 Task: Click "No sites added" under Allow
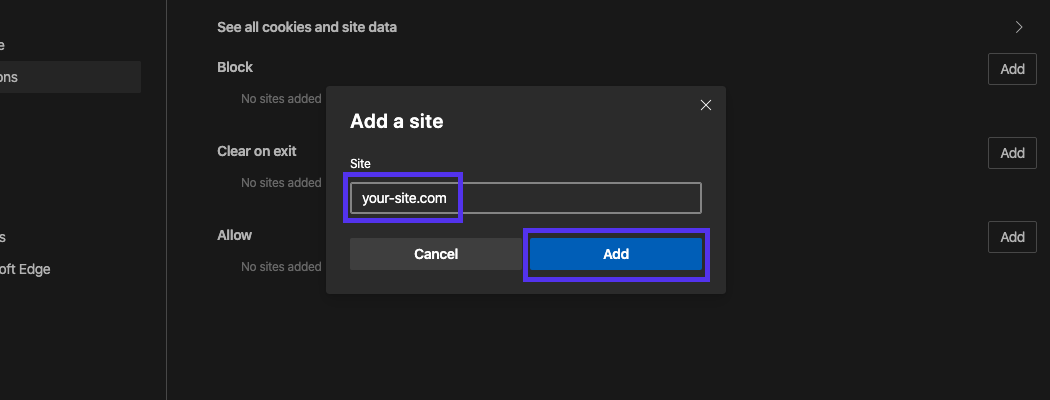pos(281,267)
